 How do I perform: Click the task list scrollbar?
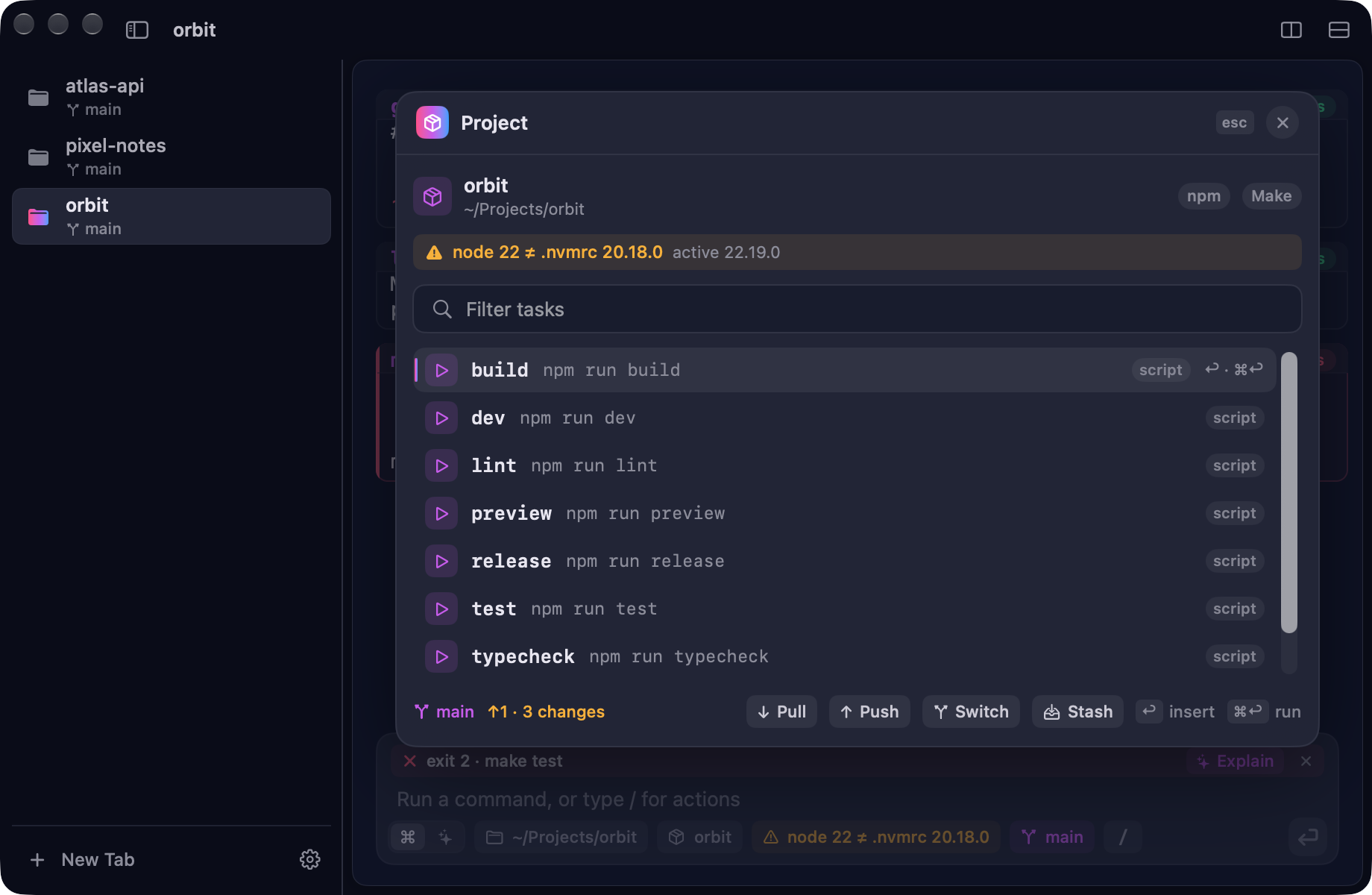coord(1289,492)
